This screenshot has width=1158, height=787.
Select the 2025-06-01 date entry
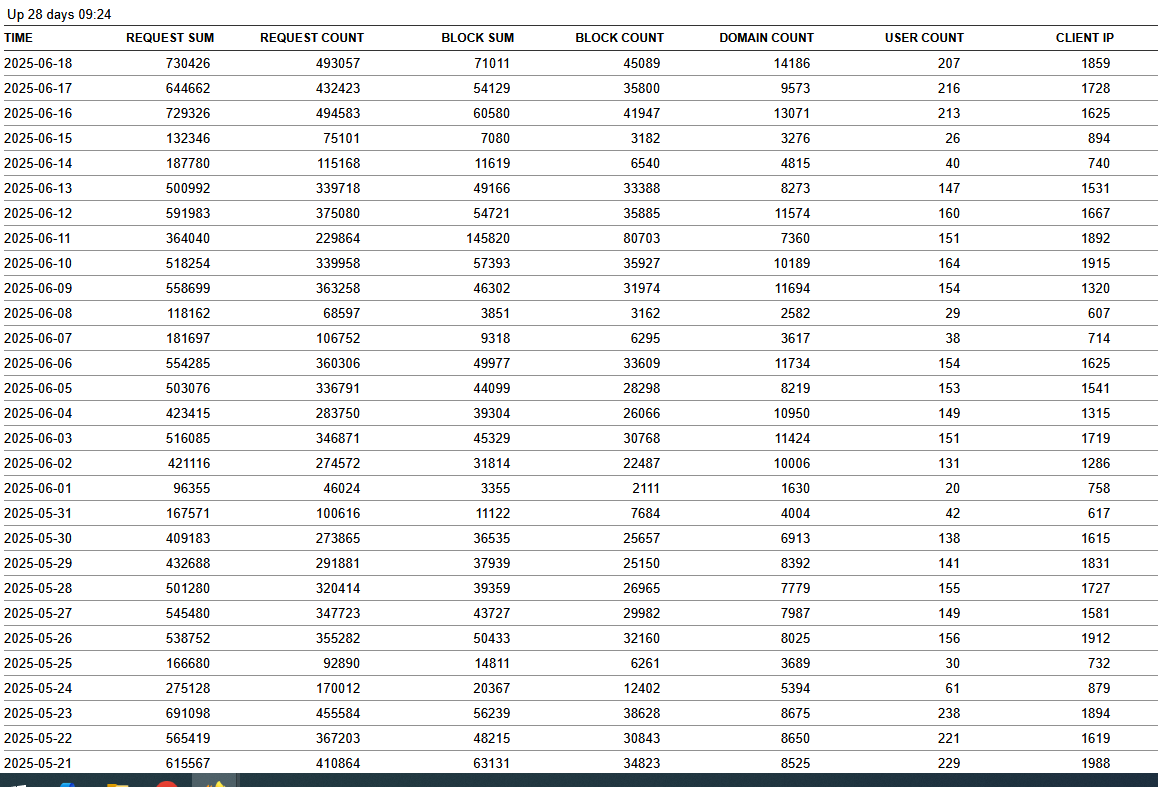pyautogui.click(x=38, y=488)
